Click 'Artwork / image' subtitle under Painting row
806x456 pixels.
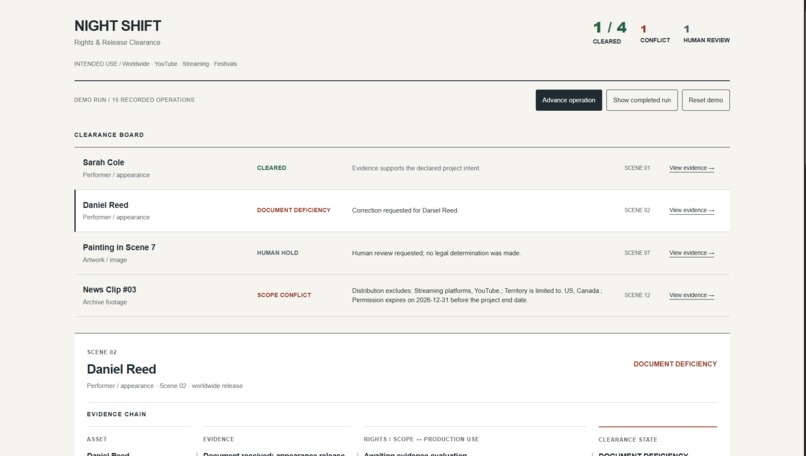click(x=105, y=260)
